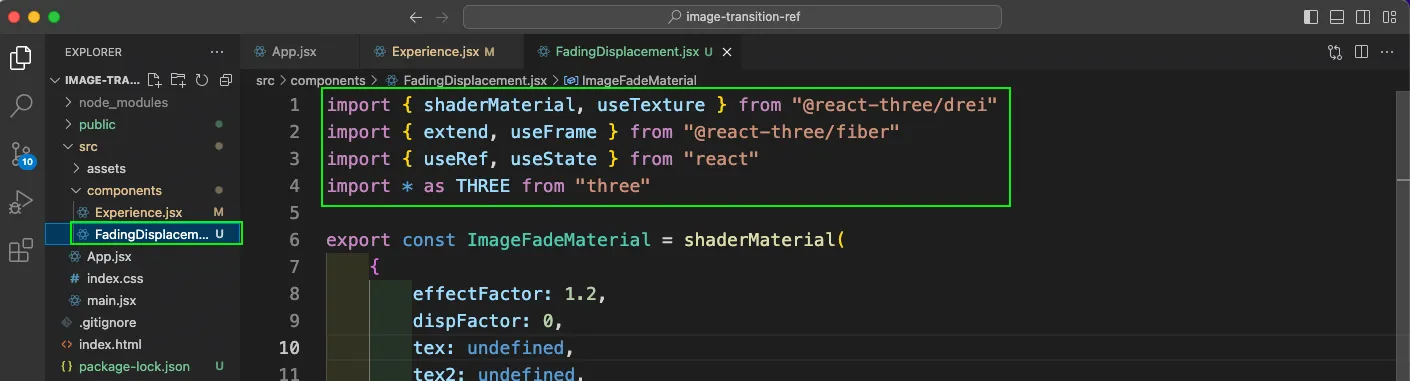Collapse the components folder
The width and height of the screenshot is (1410, 381).
pyautogui.click(x=124, y=190)
